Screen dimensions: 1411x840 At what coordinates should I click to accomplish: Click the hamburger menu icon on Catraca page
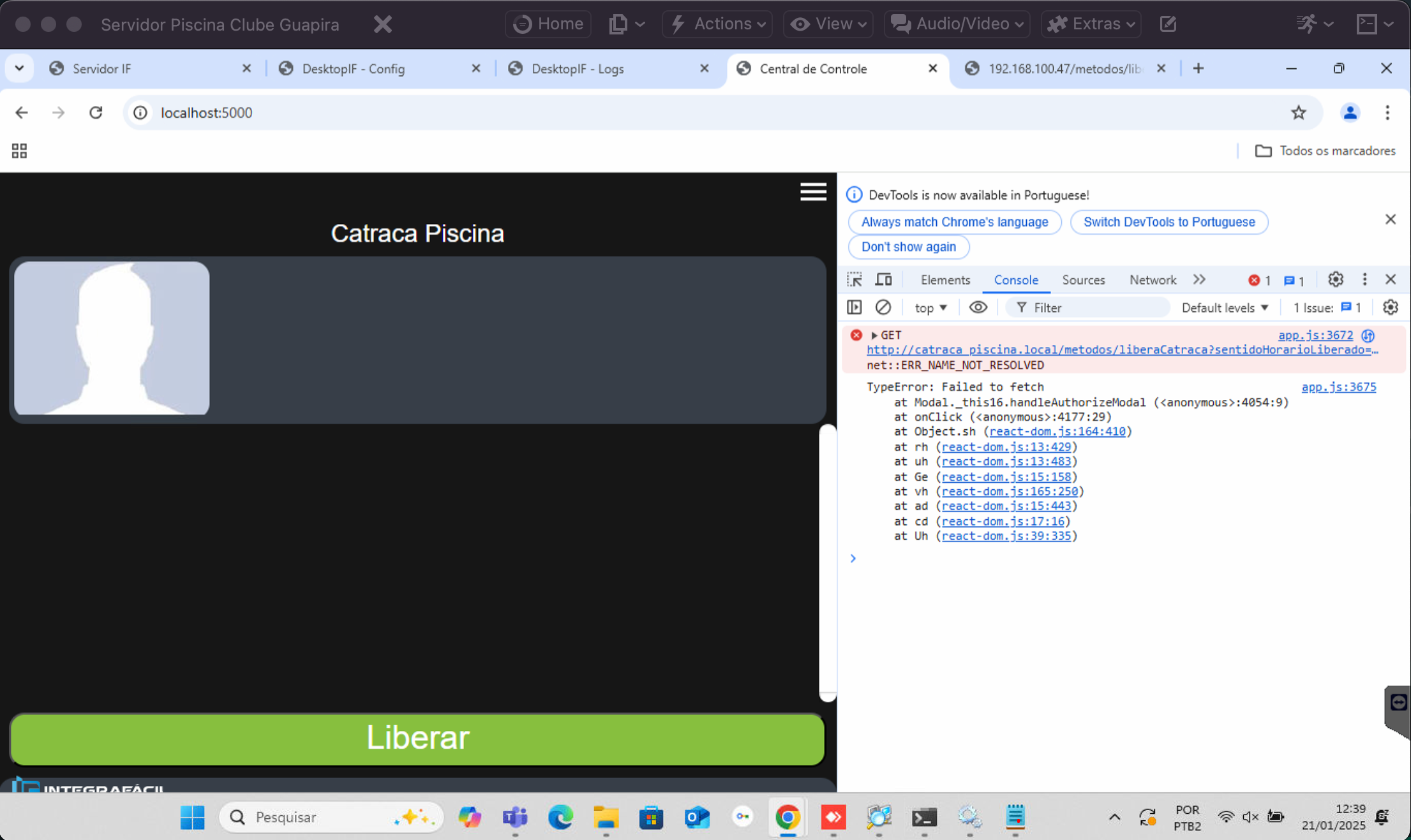(812, 192)
